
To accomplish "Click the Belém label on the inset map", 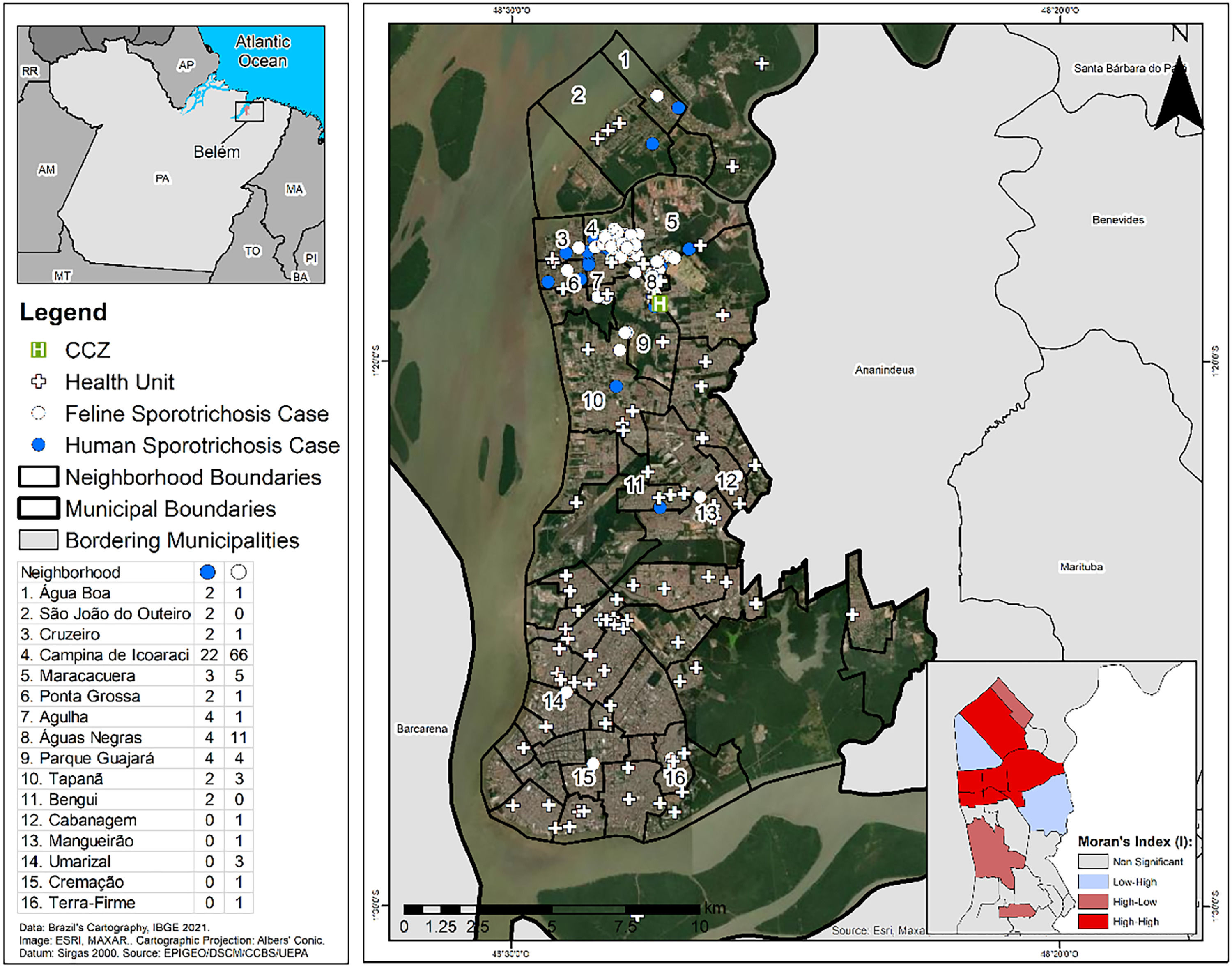I will pos(216,152).
